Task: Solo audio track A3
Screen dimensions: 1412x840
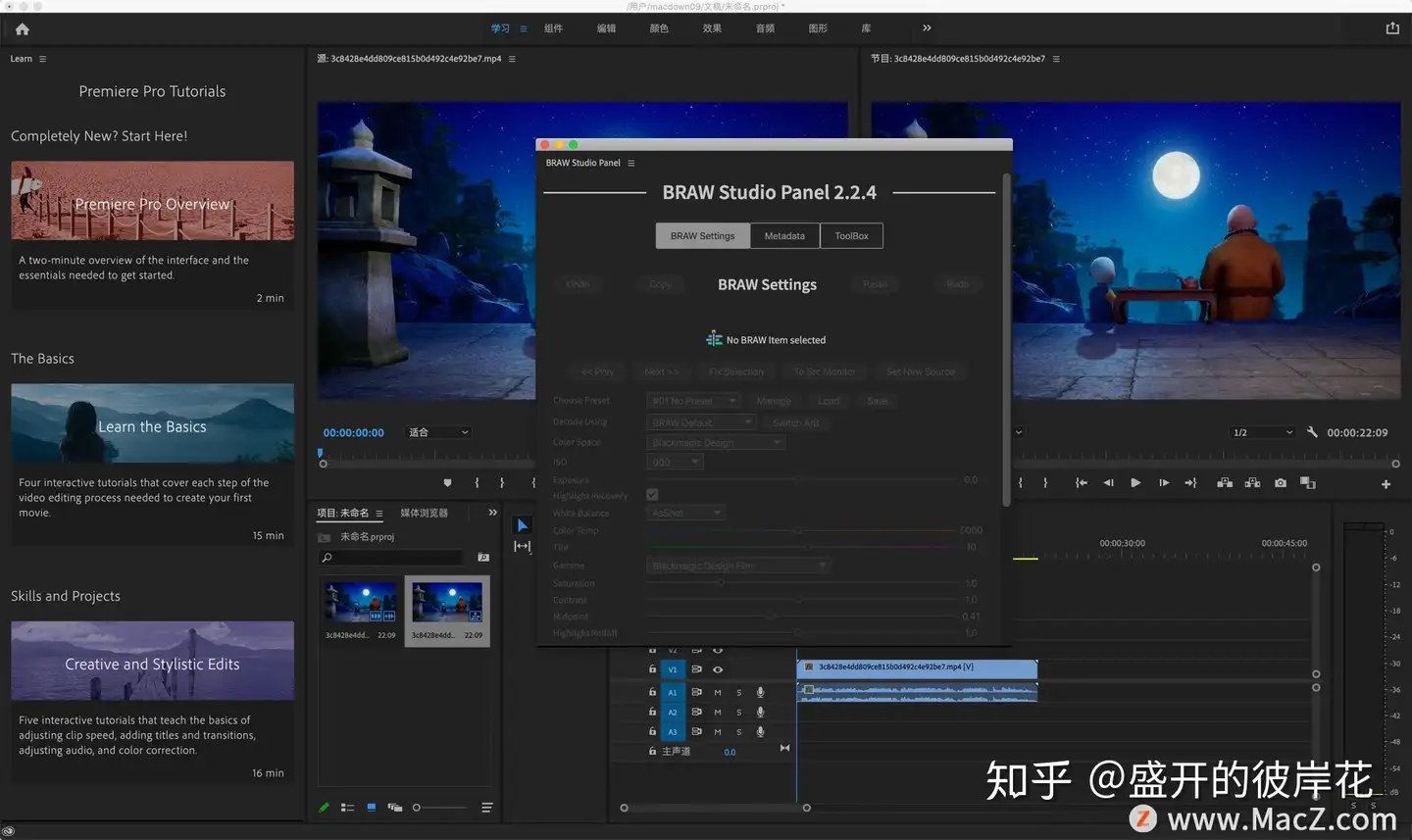Action: click(739, 731)
